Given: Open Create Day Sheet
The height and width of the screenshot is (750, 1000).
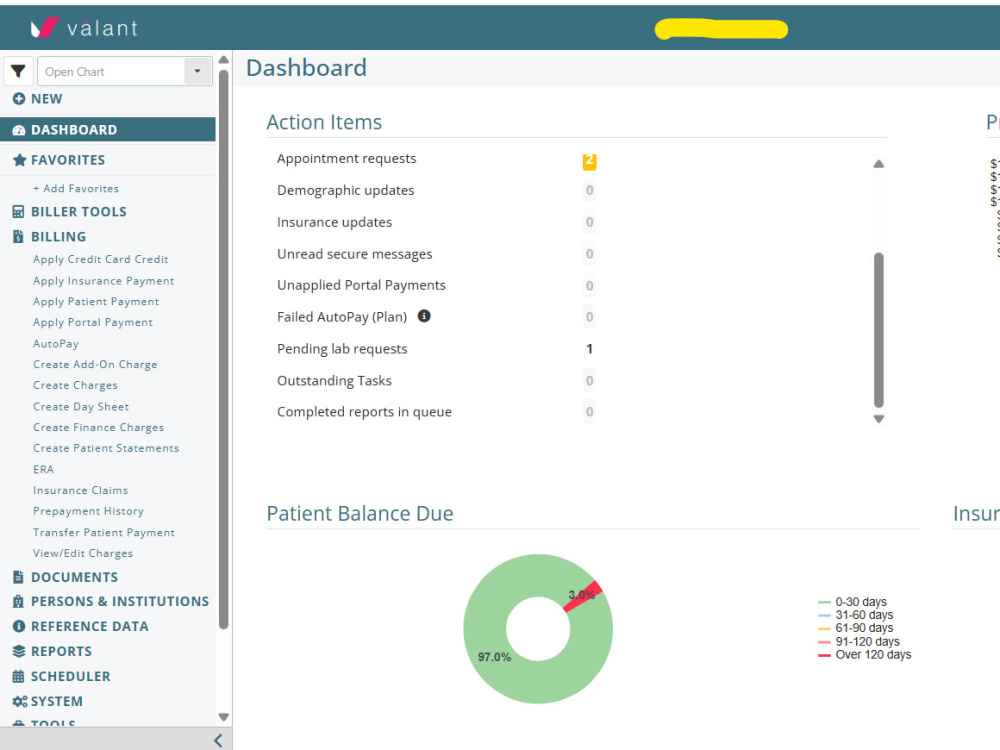Looking at the screenshot, I should (81, 407).
